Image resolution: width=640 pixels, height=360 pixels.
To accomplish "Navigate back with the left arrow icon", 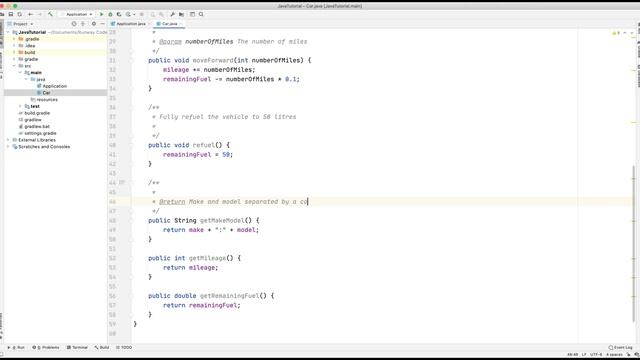I will [x=30, y=14].
